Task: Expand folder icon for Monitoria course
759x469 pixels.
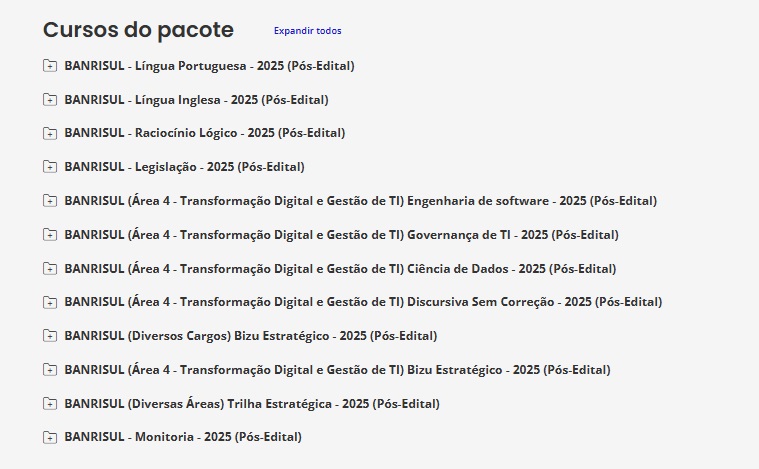Action: pyautogui.click(x=50, y=437)
